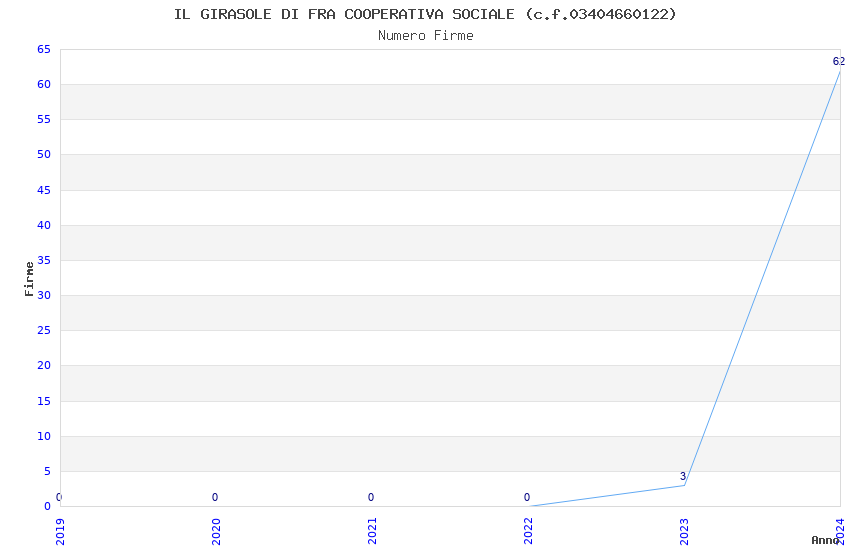The image size is (850, 550).
Task: Click the y-axis tick label 5
Action: coord(47,471)
